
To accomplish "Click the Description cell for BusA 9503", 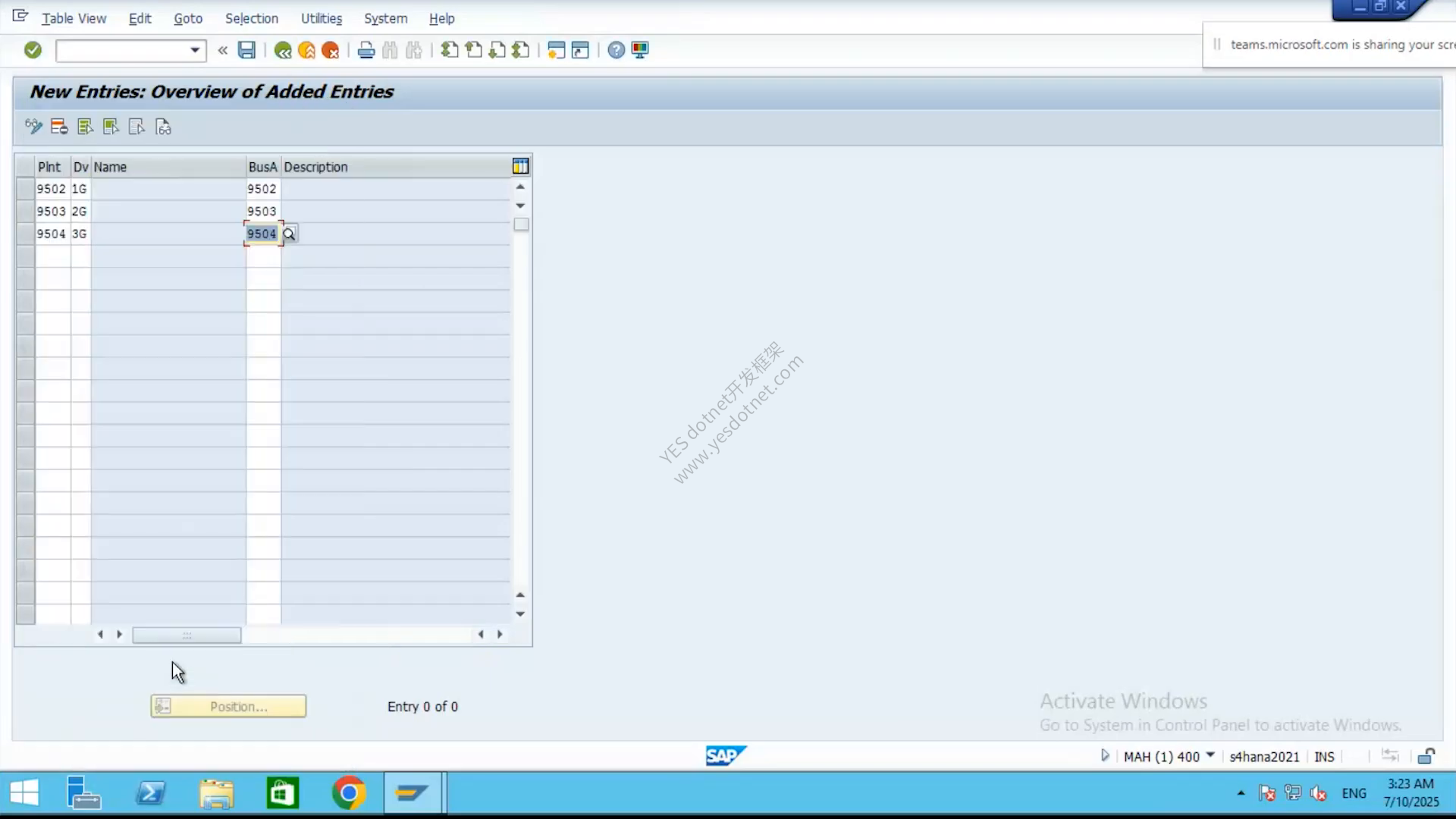I will pyautogui.click(x=396, y=212).
